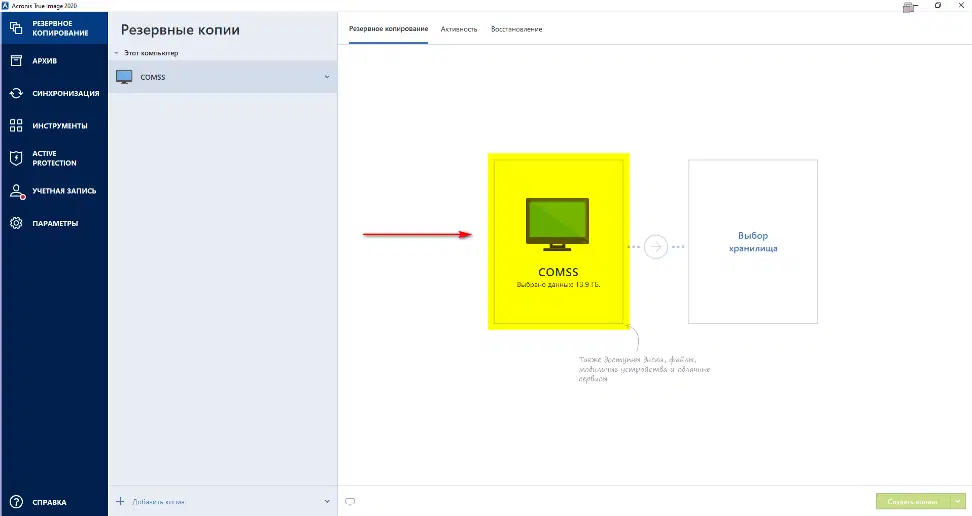This screenshot has width=972, height=516.
Task: Expand the COMSS backup entry chevron
Action: pyautogui.click(x=327, y=77)
